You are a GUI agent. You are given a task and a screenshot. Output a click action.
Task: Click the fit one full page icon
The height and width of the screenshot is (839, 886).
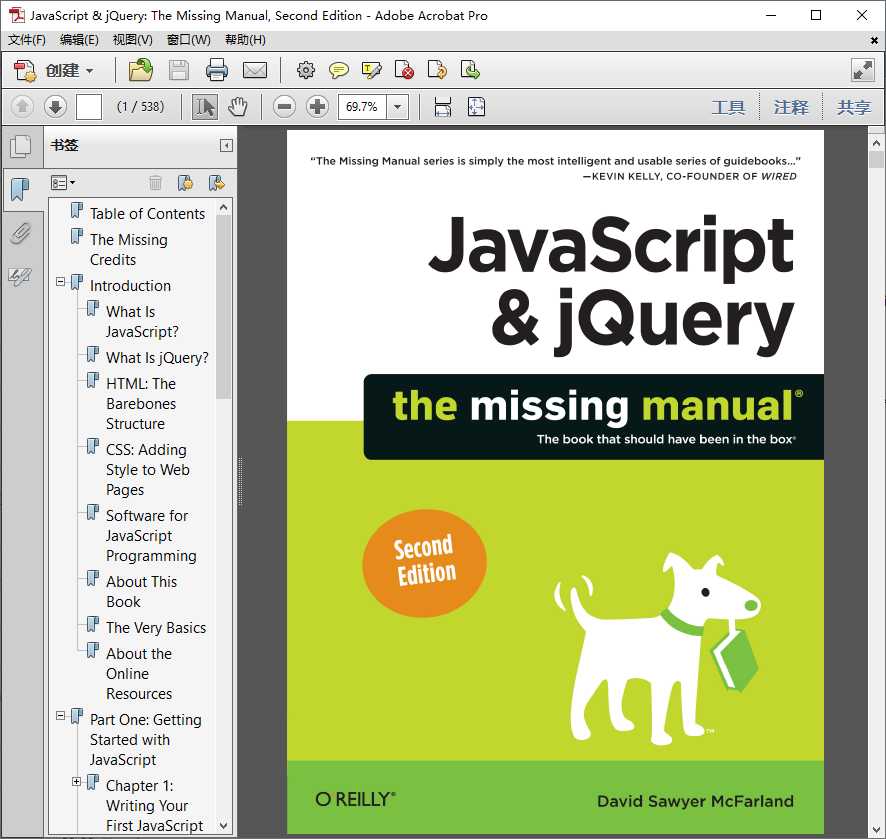(476, 107)
